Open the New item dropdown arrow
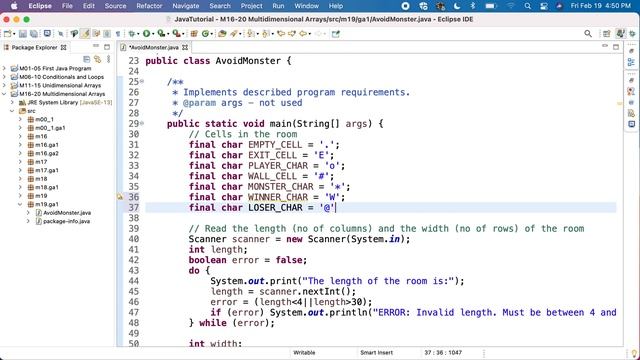 (14, 34)
